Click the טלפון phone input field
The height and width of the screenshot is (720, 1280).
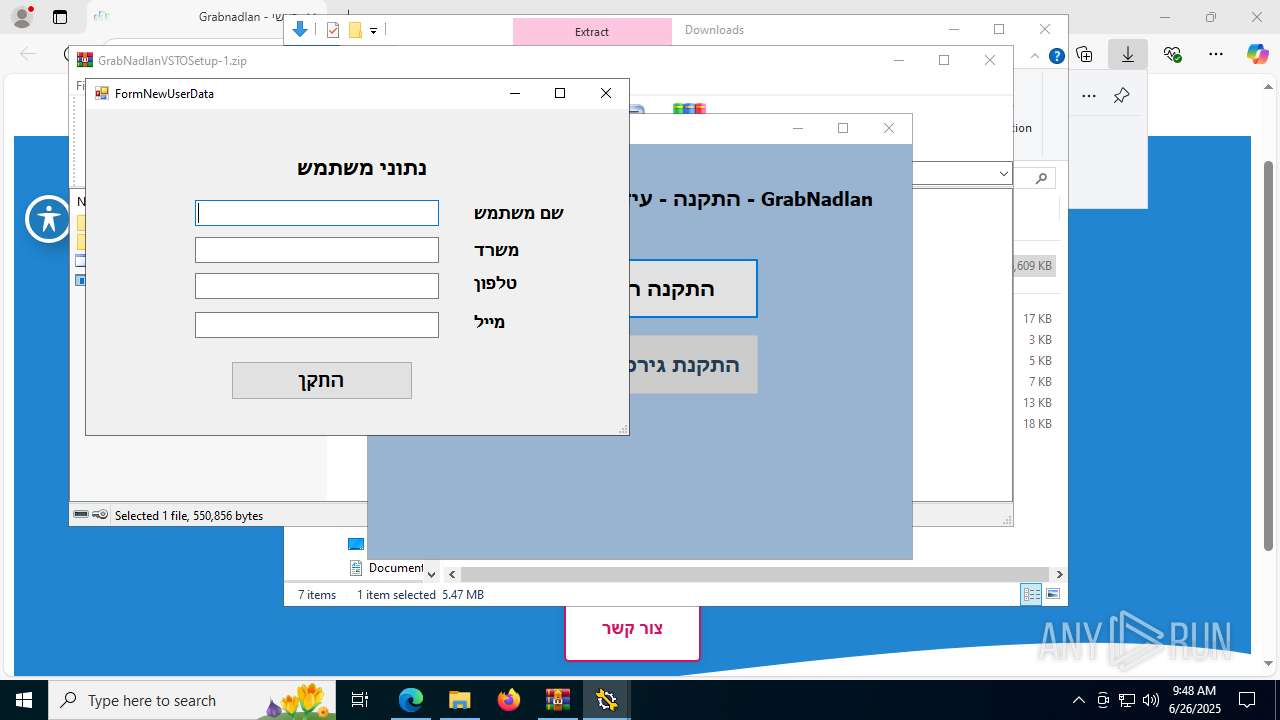pos(317,286)
